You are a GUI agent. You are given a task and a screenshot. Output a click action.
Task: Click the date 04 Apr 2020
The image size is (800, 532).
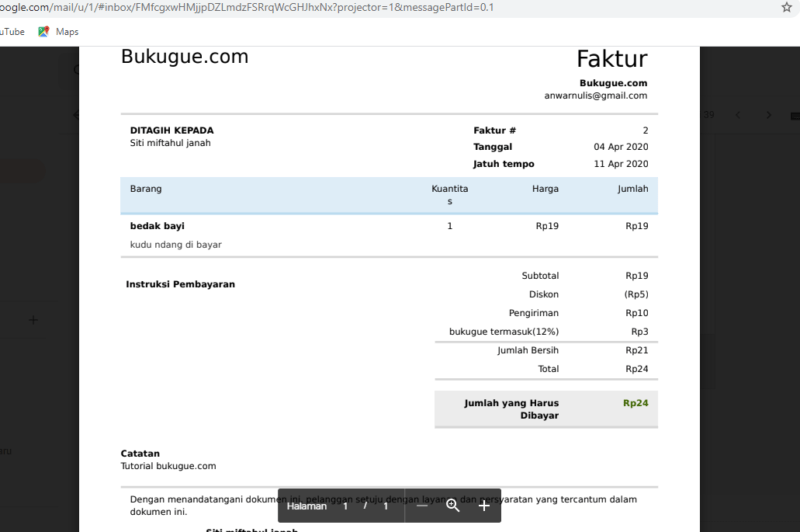[621, 147]
